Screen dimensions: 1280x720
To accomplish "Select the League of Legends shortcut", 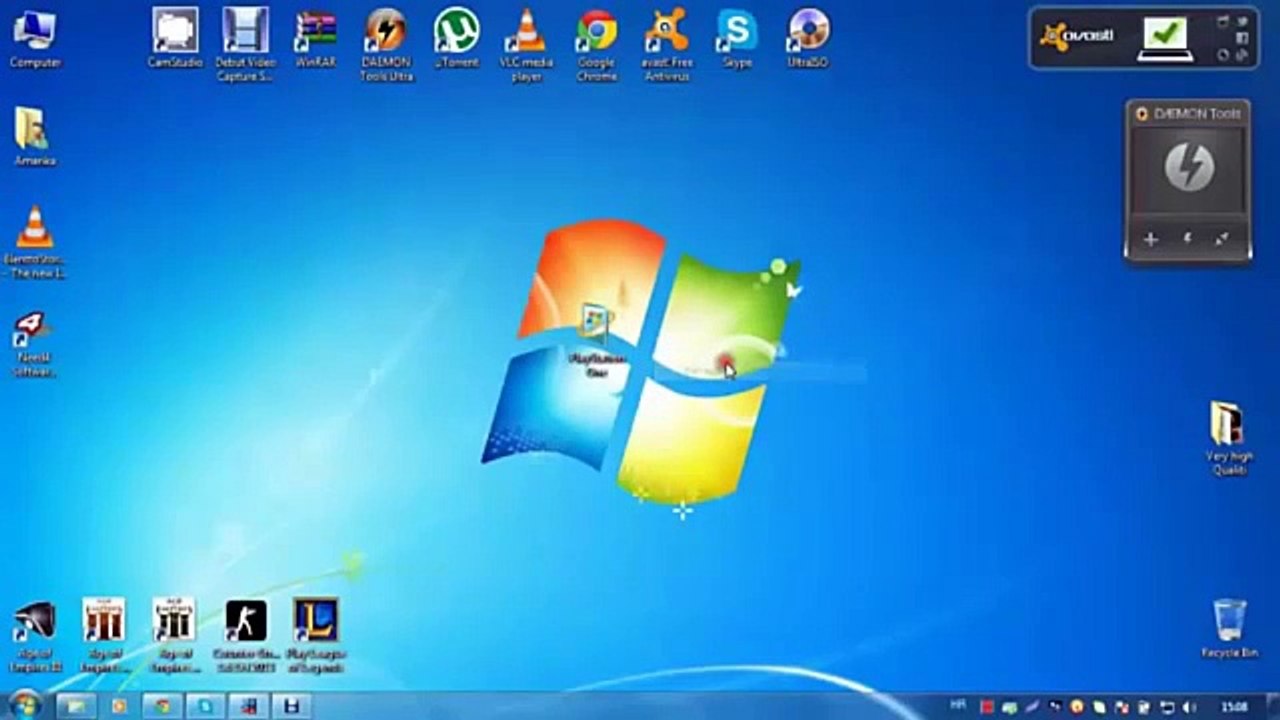I will pyautogui.click(x=316, y=634).
